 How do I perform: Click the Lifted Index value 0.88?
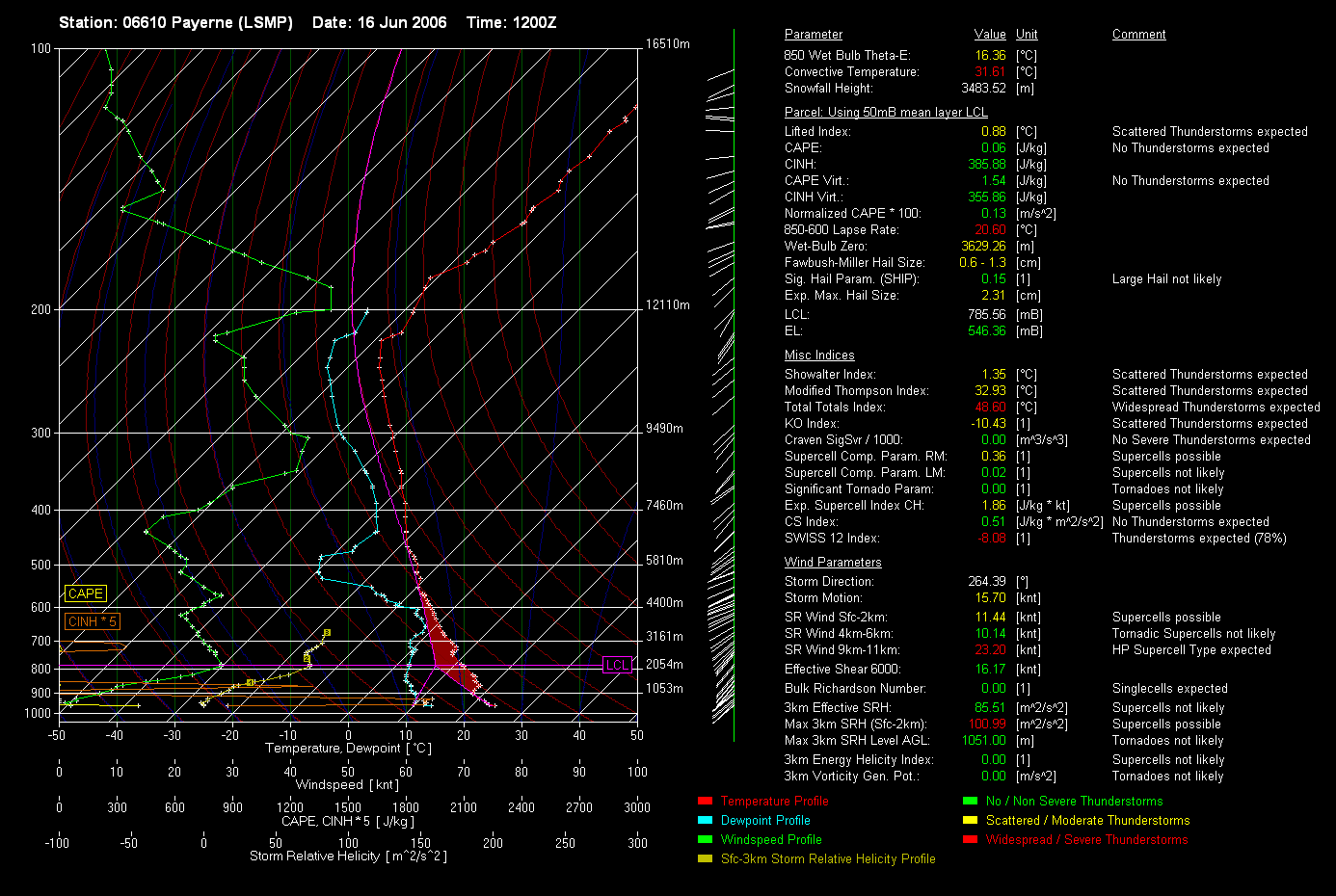point(993,132)
